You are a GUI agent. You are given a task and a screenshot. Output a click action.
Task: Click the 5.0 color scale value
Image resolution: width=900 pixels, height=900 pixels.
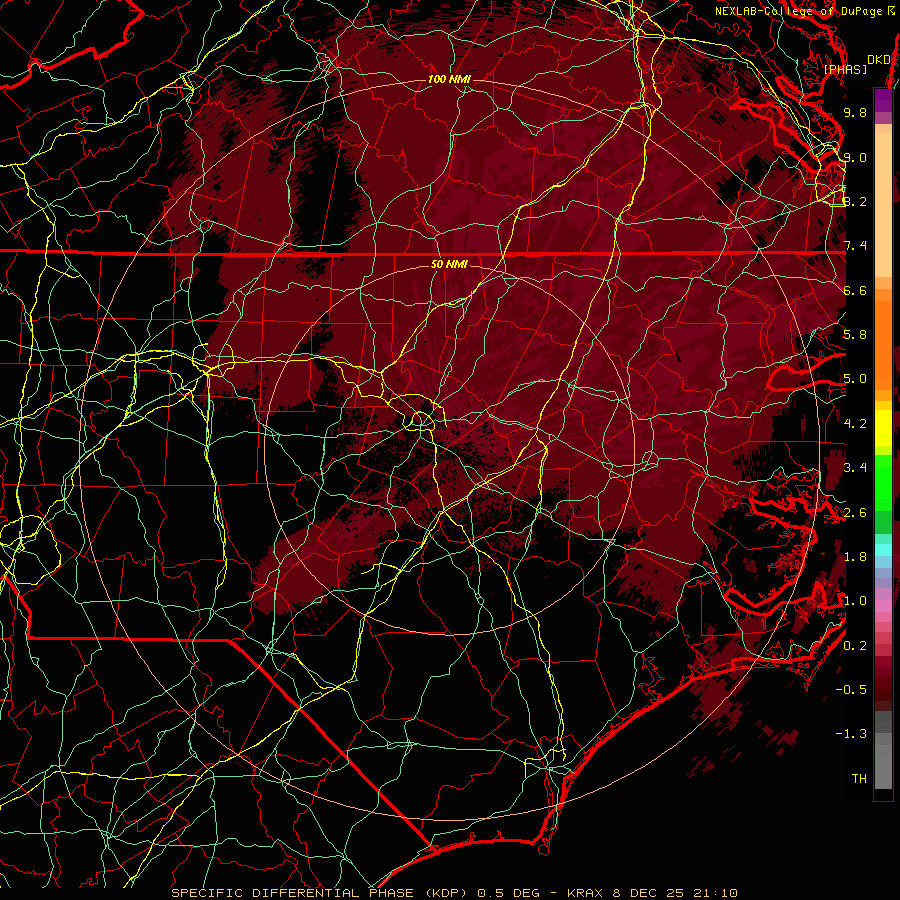pos(855,379)
